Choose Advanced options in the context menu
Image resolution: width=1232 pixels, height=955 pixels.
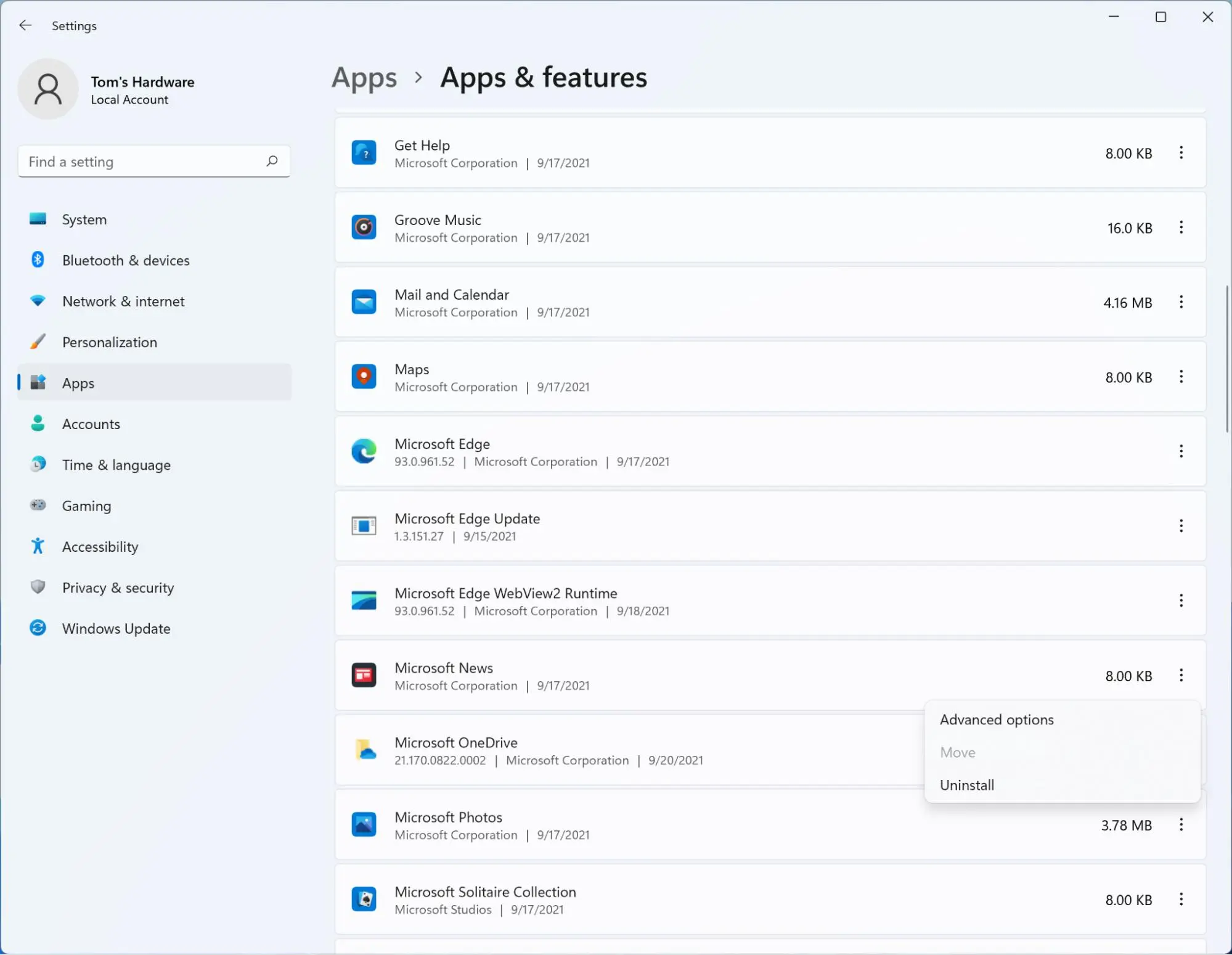[1063, 720]
